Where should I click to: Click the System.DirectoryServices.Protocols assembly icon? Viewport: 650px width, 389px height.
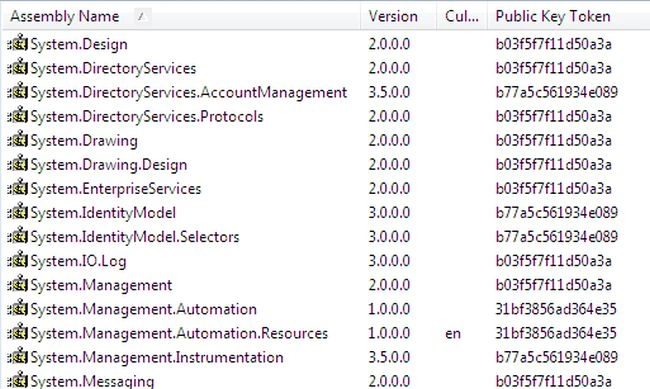click(18, 115)
